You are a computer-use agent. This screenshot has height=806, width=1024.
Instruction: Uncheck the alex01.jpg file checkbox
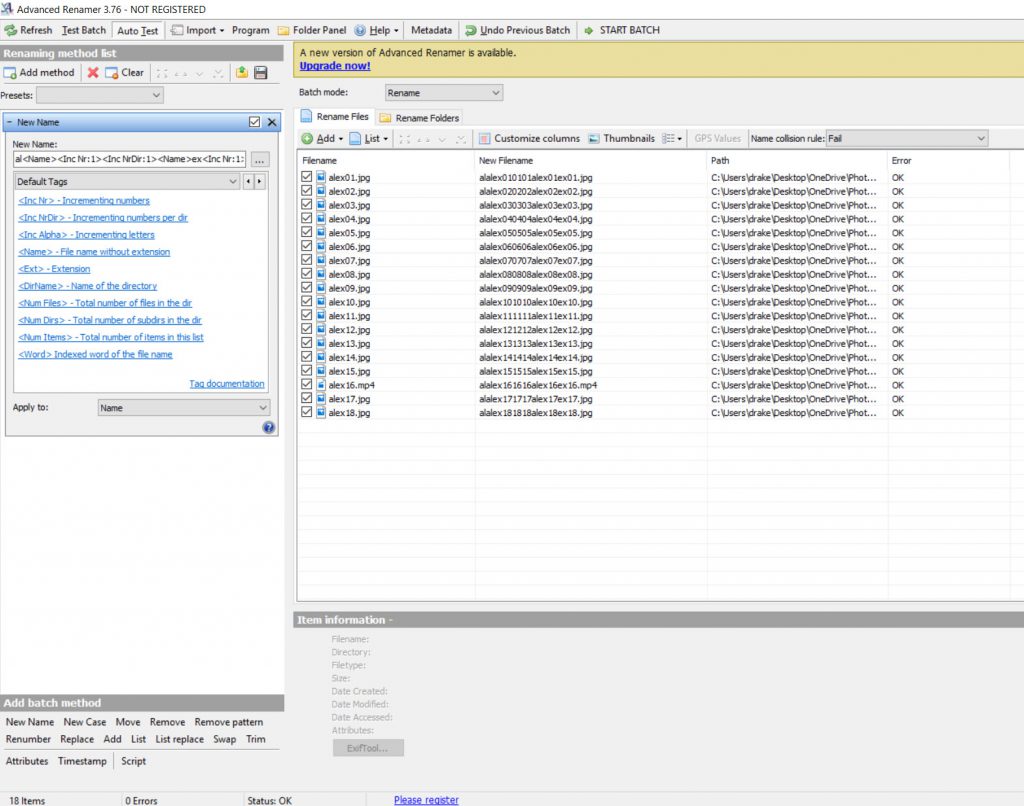click(307, 177)
